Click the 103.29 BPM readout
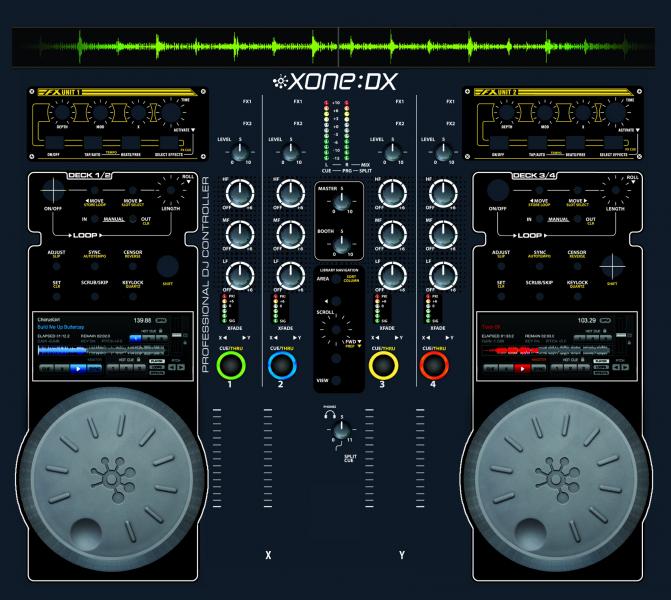This screenshot has height=600, width=671. coord(587,320)
